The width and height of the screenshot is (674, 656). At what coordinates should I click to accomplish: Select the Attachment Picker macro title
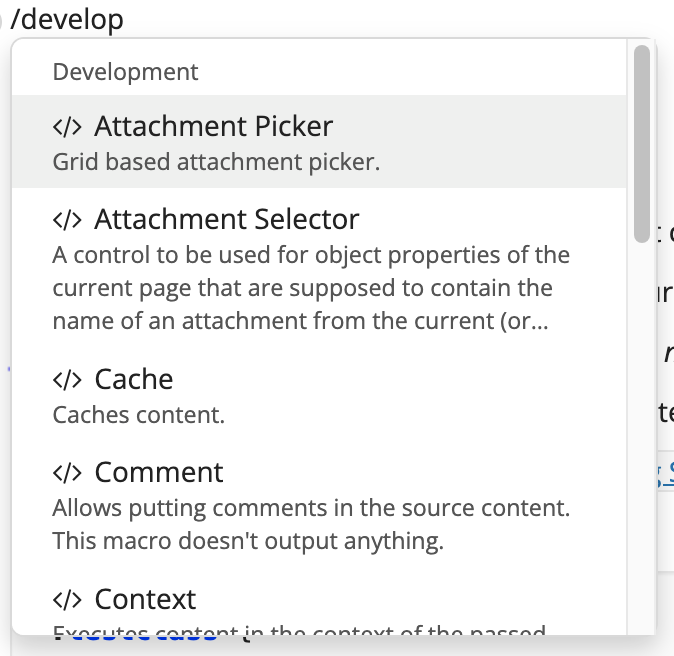[214, 126]
